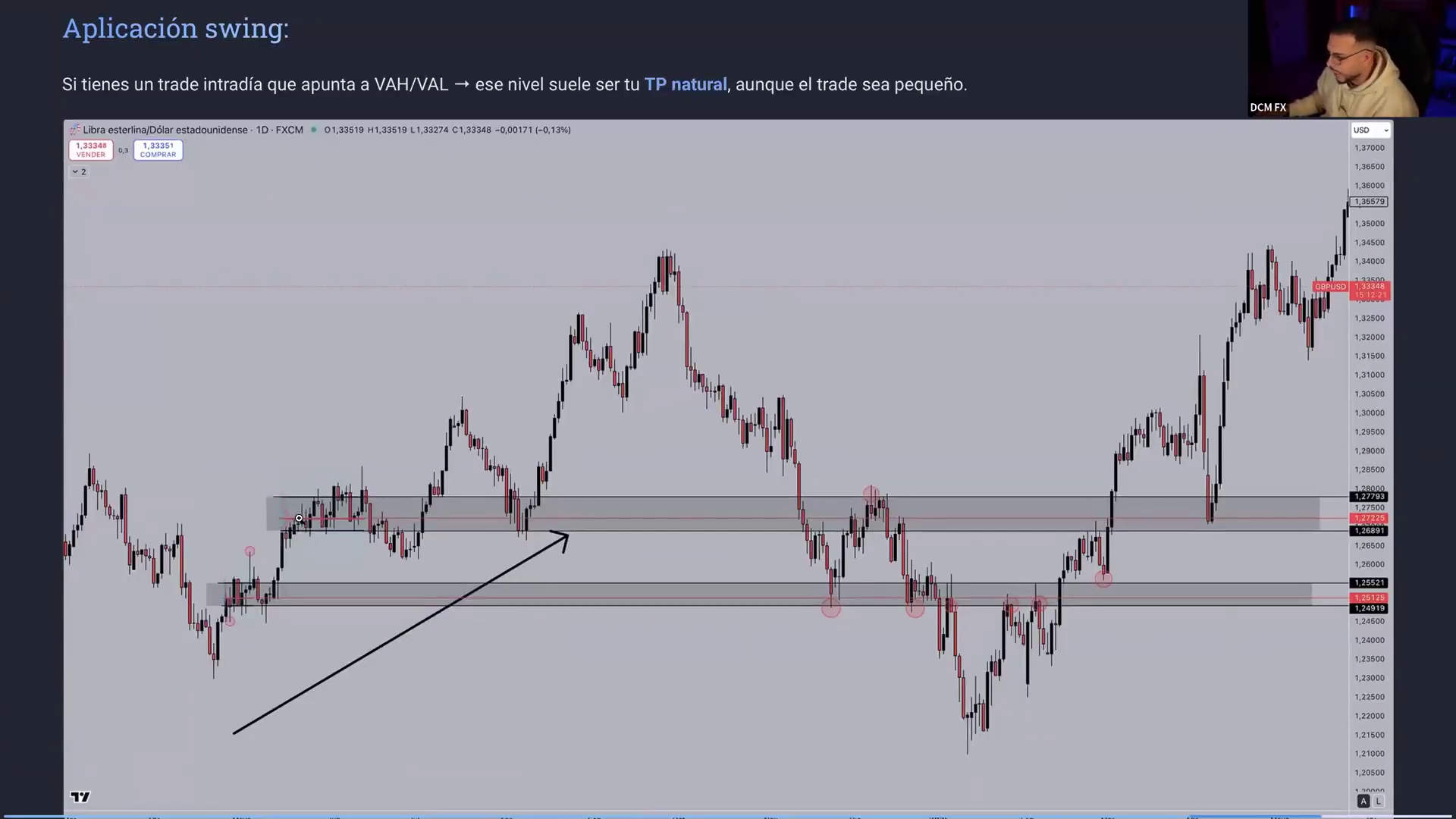Open the USD currency dropdown
The image size is (1456, 819).
[x=1370, y=130]
